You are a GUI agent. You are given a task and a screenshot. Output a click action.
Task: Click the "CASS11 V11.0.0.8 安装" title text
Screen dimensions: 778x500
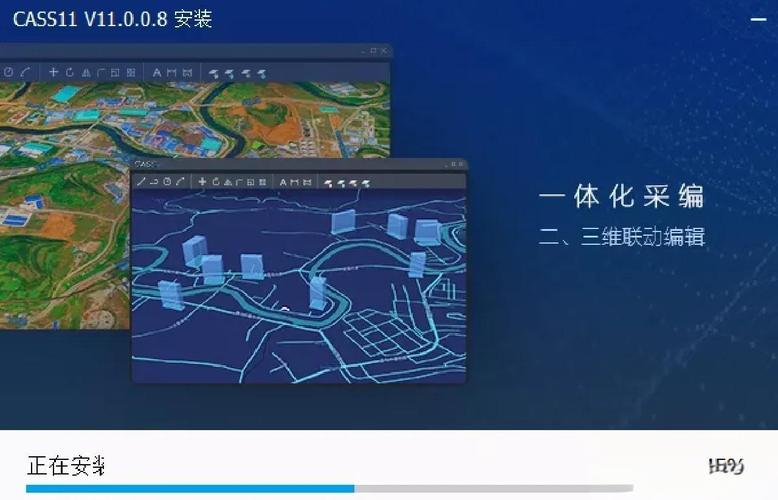click(x=113, y=19)
